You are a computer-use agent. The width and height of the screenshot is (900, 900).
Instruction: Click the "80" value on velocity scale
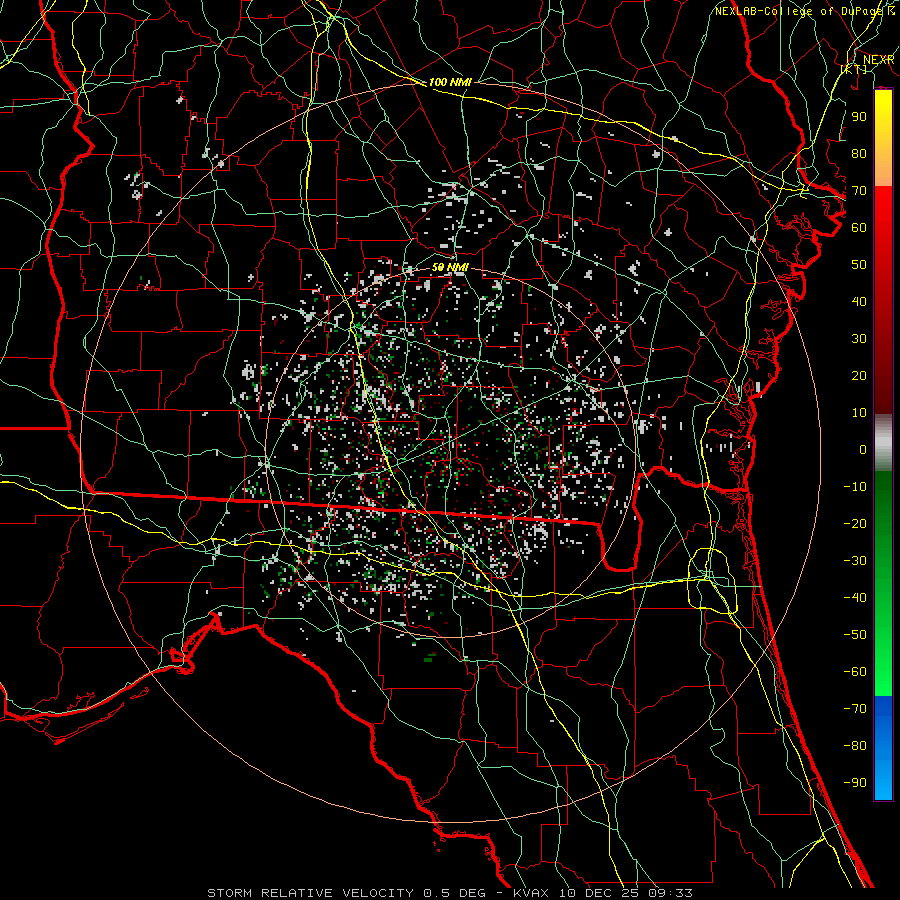point(859,153)
